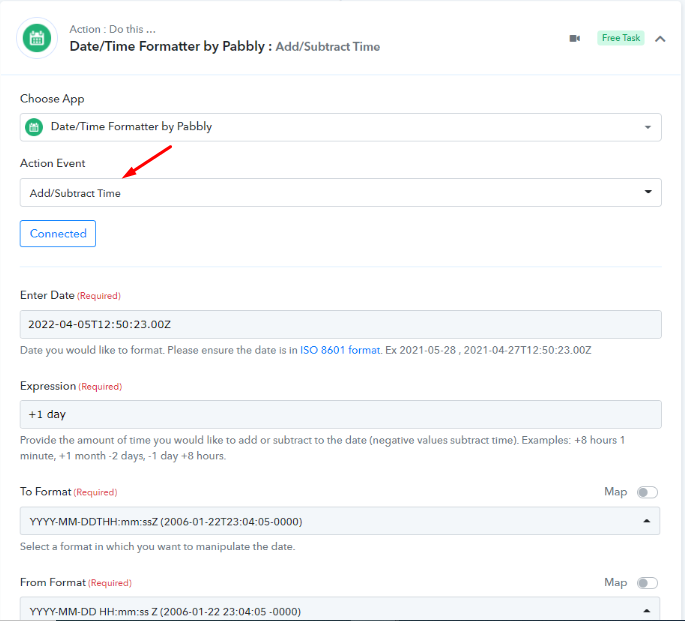685x621 pixels.
Task: Click the 'Action : Do this ...' label
Action: tap(112, 29)
